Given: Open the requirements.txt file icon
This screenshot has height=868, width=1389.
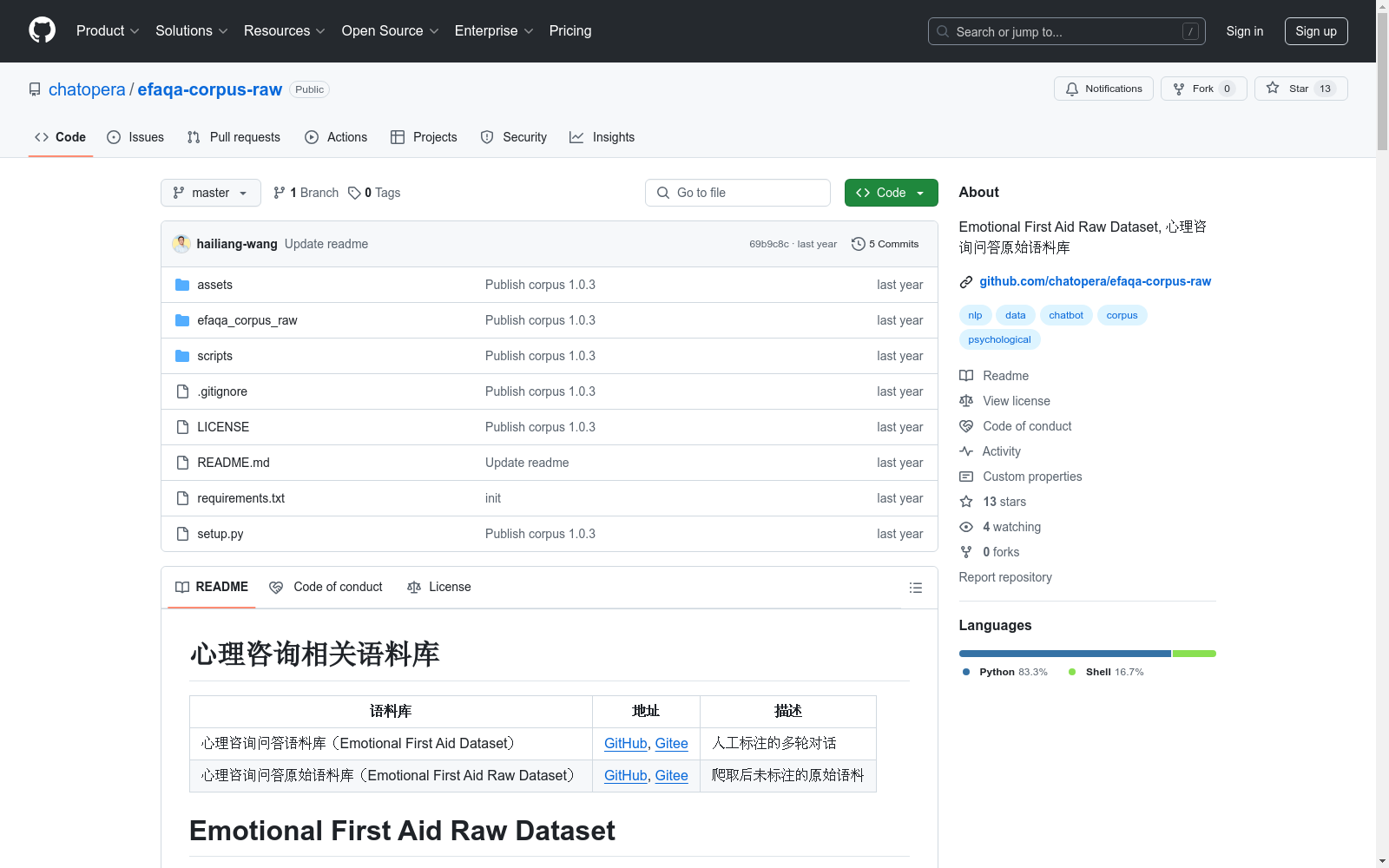Looking at the screenshot, I should click(x=182, y=498).
